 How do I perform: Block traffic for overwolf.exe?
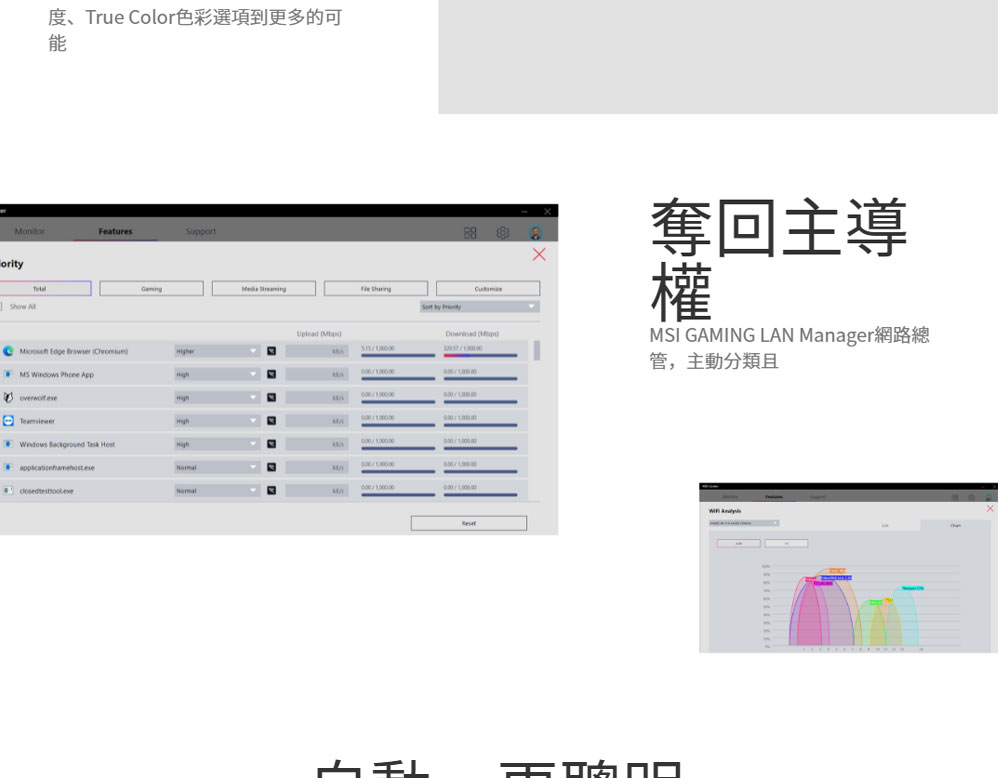pyautogui.click(x=272, y=398)
